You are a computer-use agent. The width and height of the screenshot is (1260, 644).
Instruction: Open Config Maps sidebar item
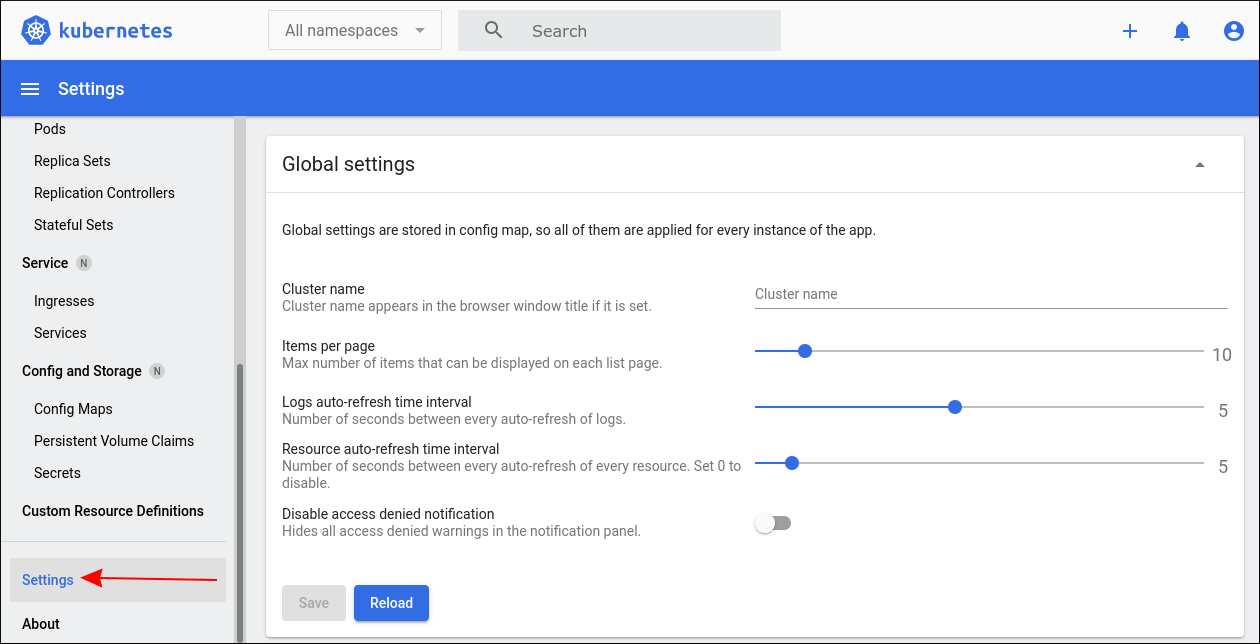(73, 409)
